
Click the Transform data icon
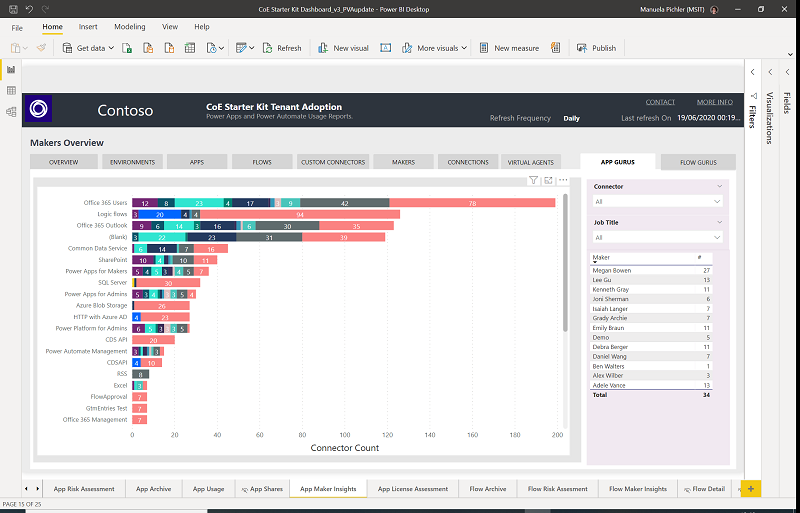[x=241, y=48]
